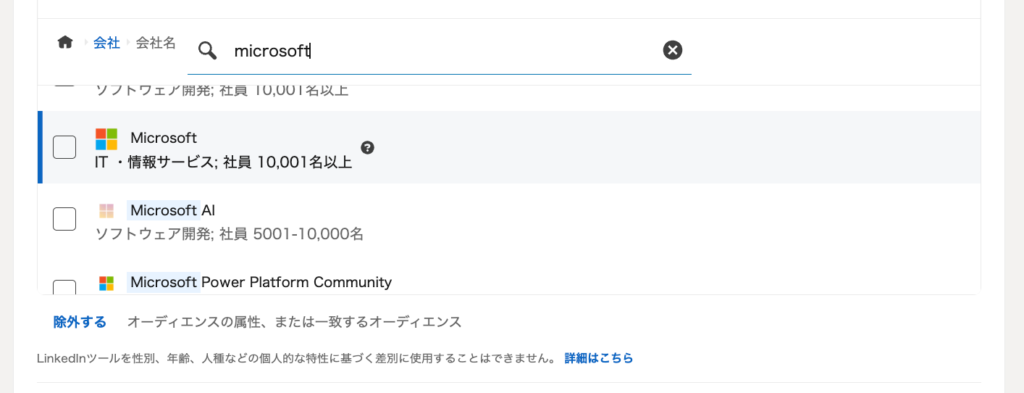Screen dimensions: 1024x393
Task: Choose the Microsoft company name
Action: click(163, 138)
